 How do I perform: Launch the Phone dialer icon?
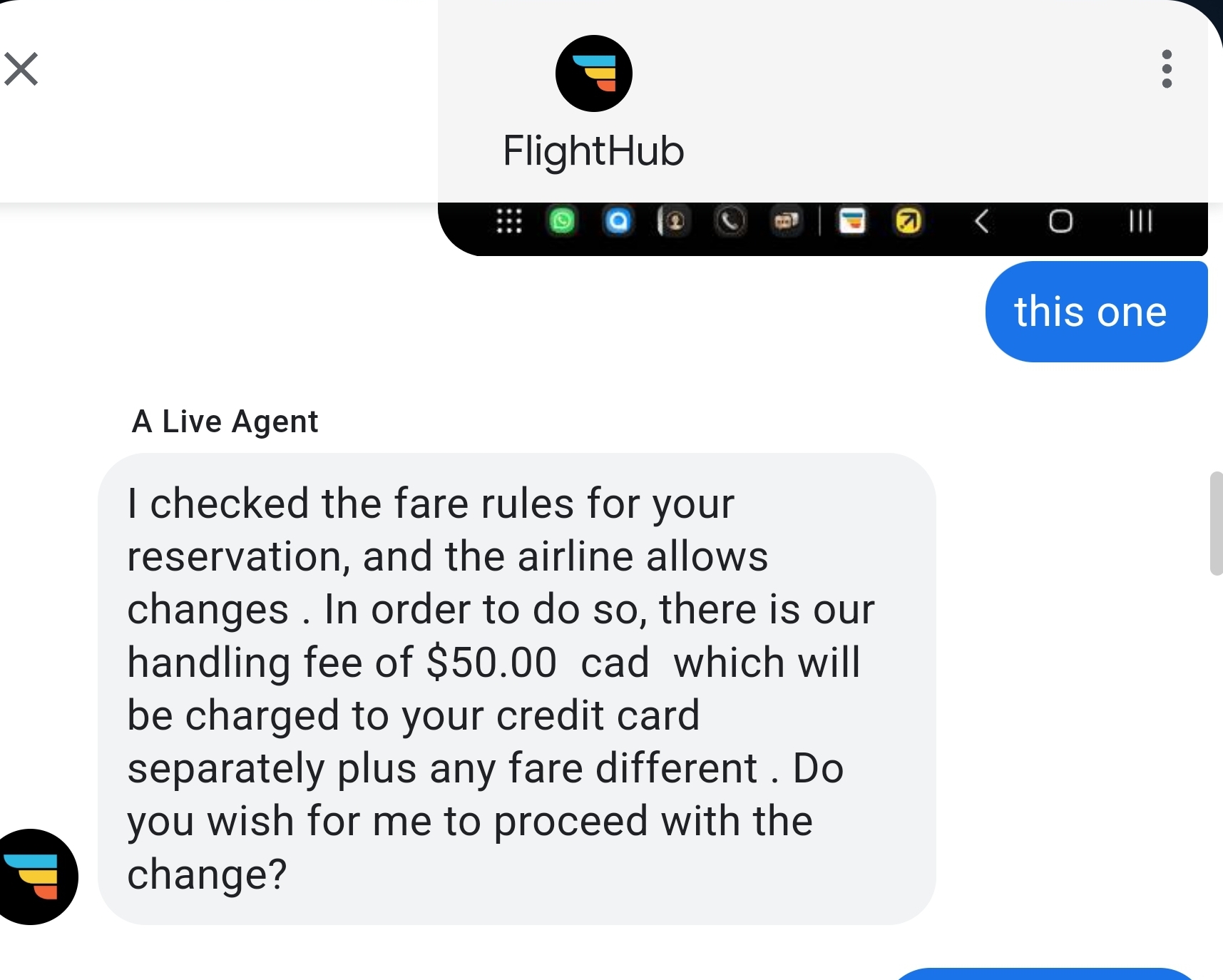pyautogui.click(x=730, y=221)
